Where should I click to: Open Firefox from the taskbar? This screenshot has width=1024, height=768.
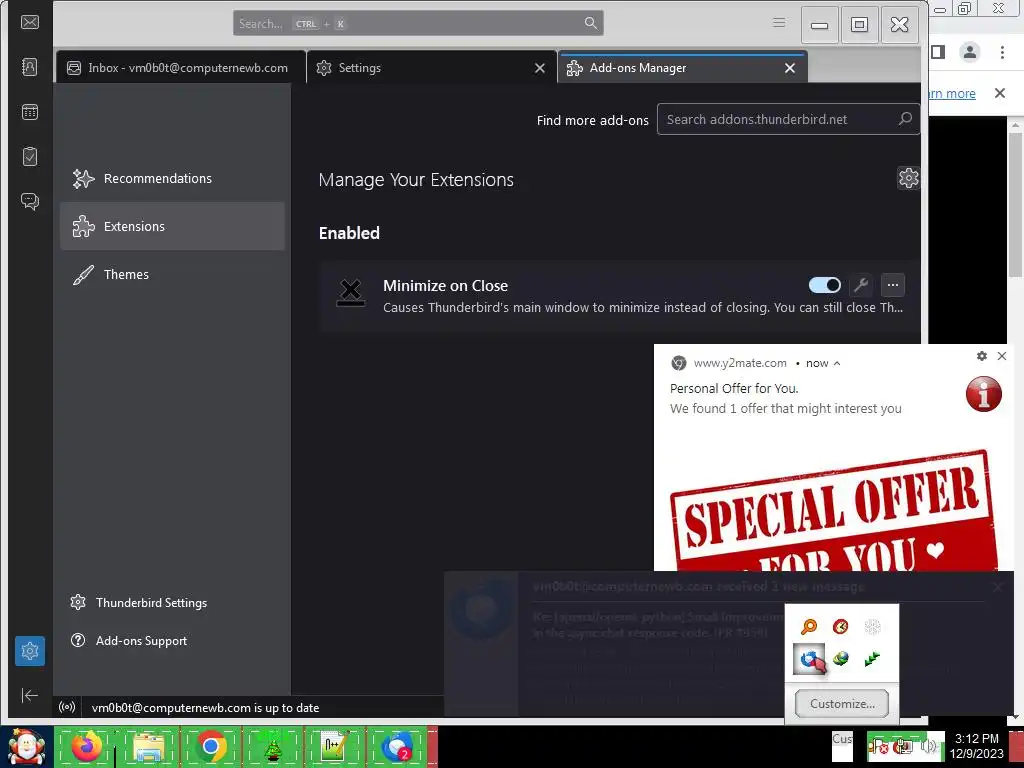click(86, 746)
